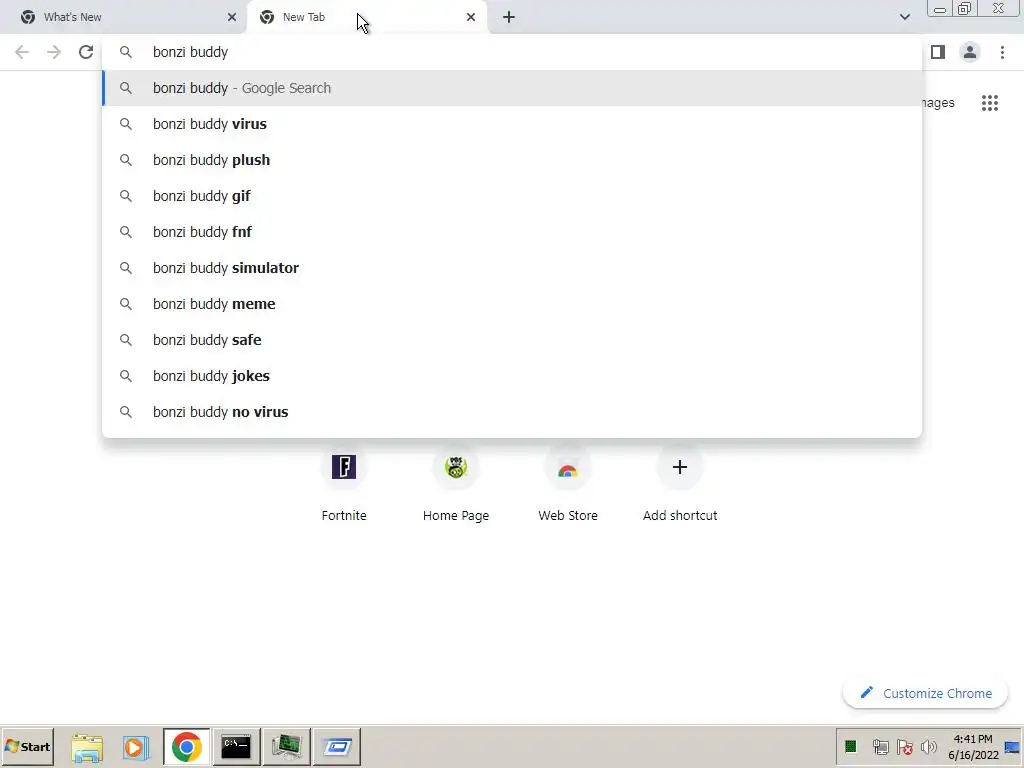
Task: Open the side panel icon
Action: 938,52
